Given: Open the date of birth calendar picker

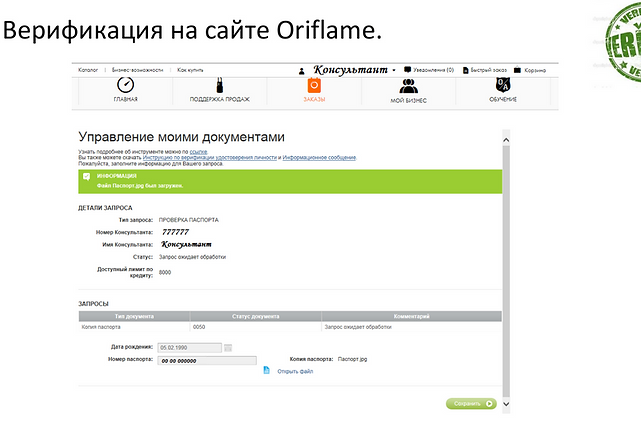Looking at the screenshot, I should click(228, 348).
